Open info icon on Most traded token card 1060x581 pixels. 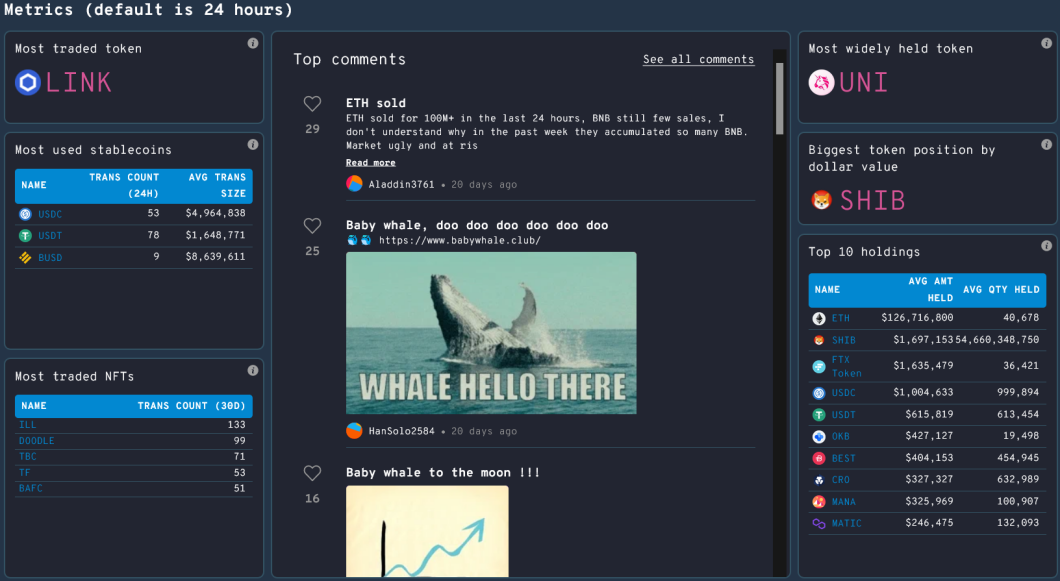click(x=253, y=43)
